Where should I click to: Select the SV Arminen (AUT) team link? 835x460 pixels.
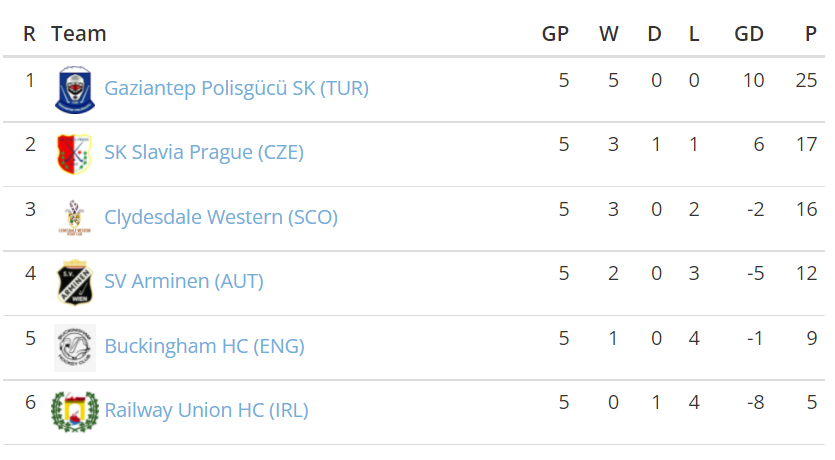pos(184,281)
